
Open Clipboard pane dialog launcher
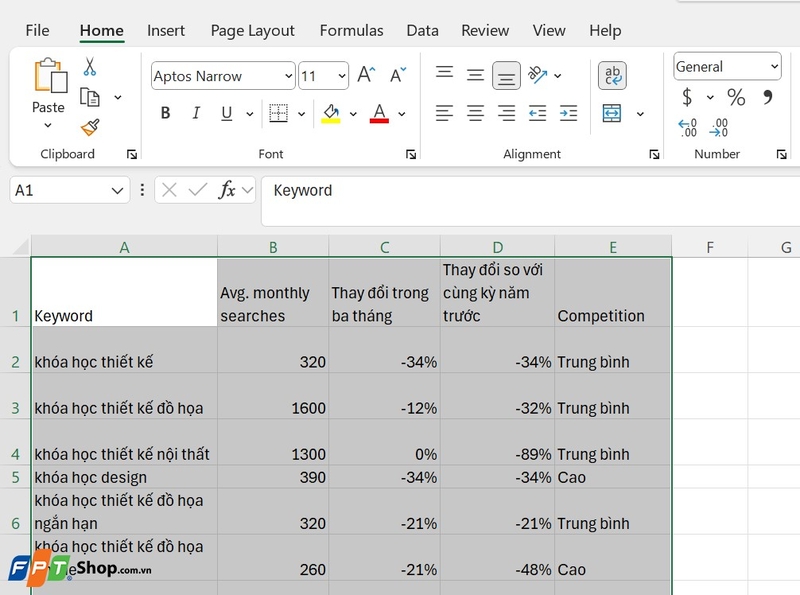[x=132, y=154]
